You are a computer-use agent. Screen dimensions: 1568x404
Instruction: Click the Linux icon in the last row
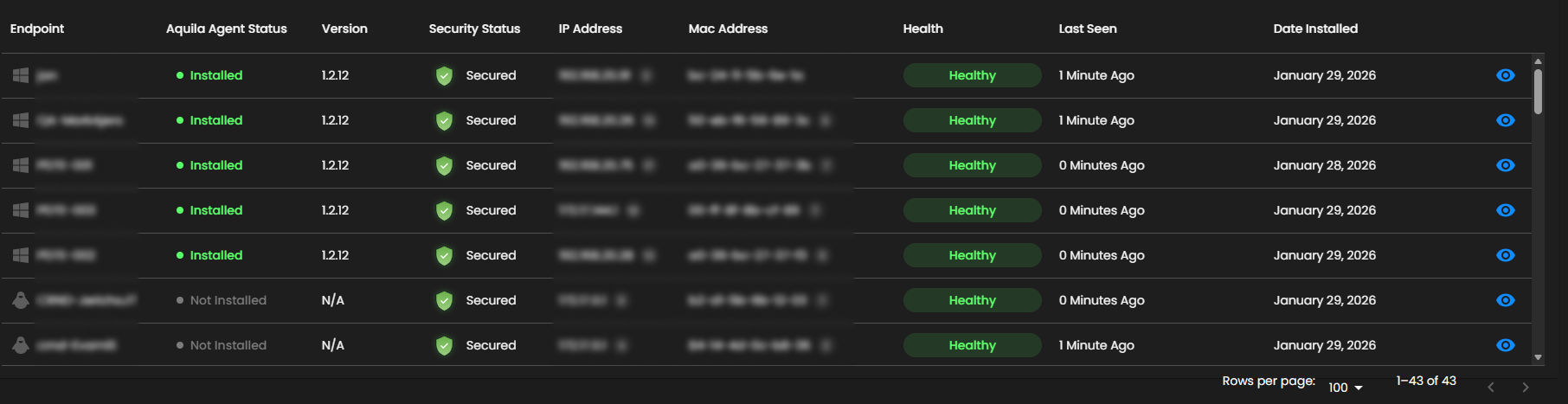coord(21,345)
